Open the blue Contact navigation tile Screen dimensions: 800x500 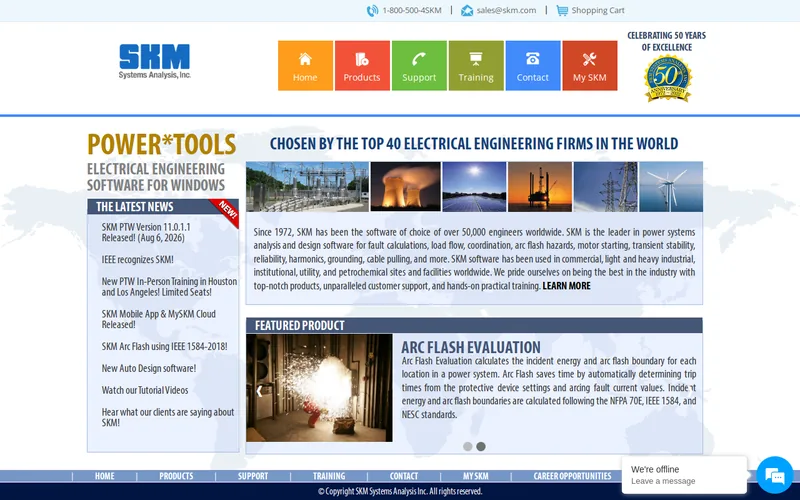(533, 65)
